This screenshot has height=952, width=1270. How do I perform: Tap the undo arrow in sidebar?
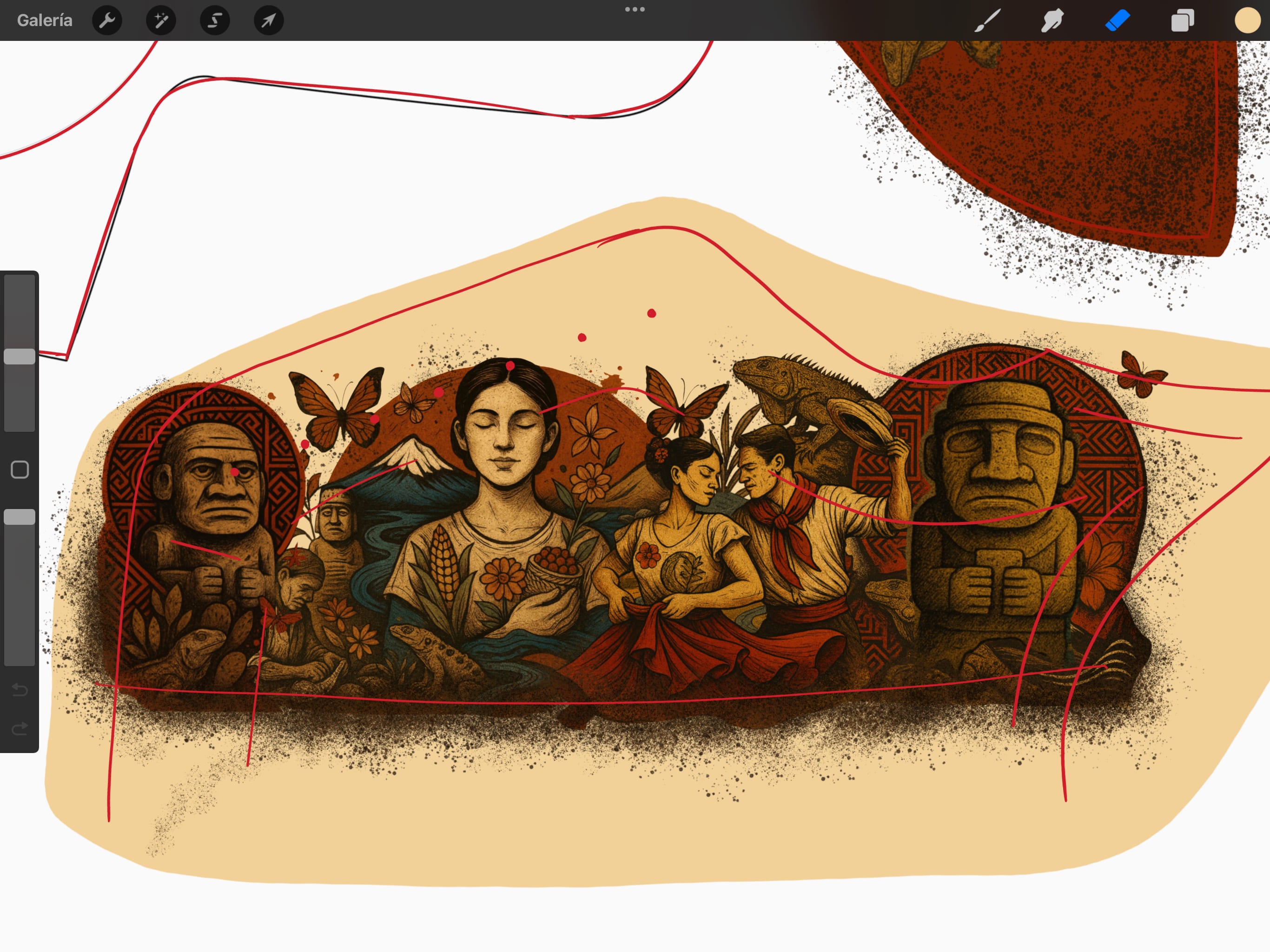pos(20,690)
